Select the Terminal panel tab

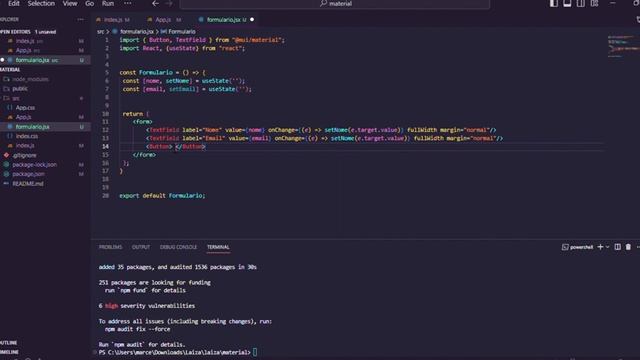click(x=218, y=247)
